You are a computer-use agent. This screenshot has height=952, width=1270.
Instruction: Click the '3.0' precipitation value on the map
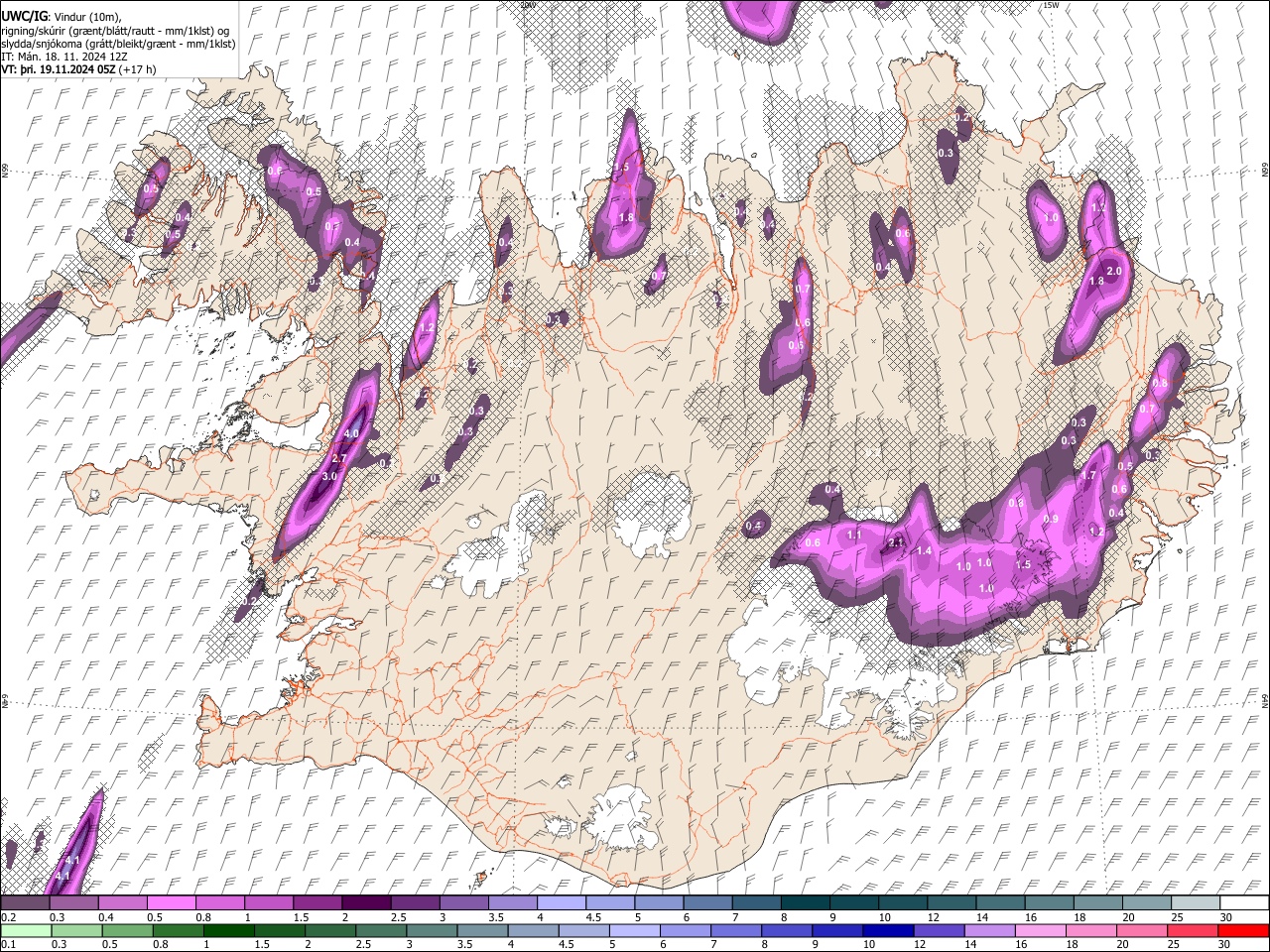330,477
